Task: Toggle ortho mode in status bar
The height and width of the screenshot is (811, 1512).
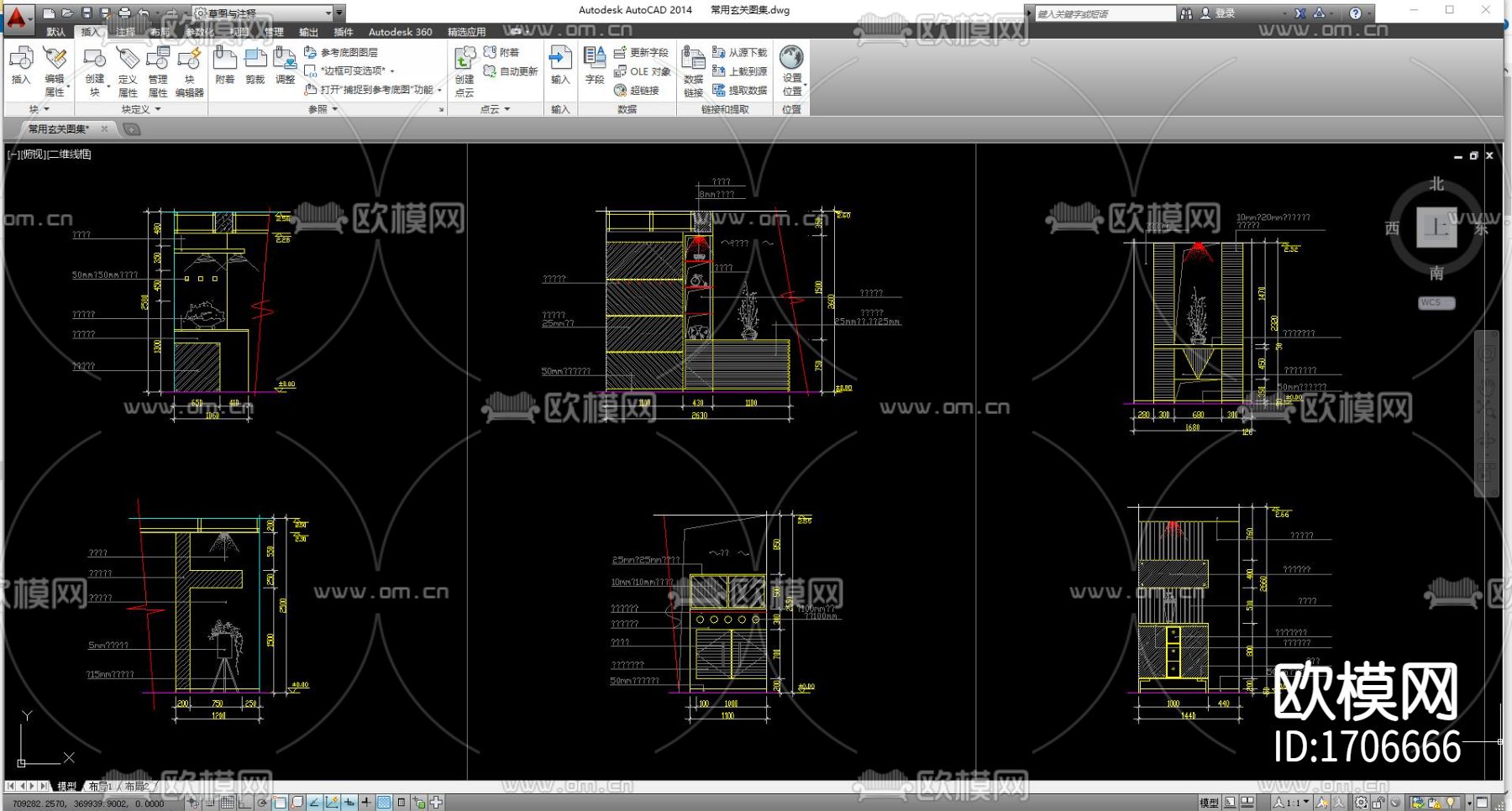Action: click(x=244, y=803)
